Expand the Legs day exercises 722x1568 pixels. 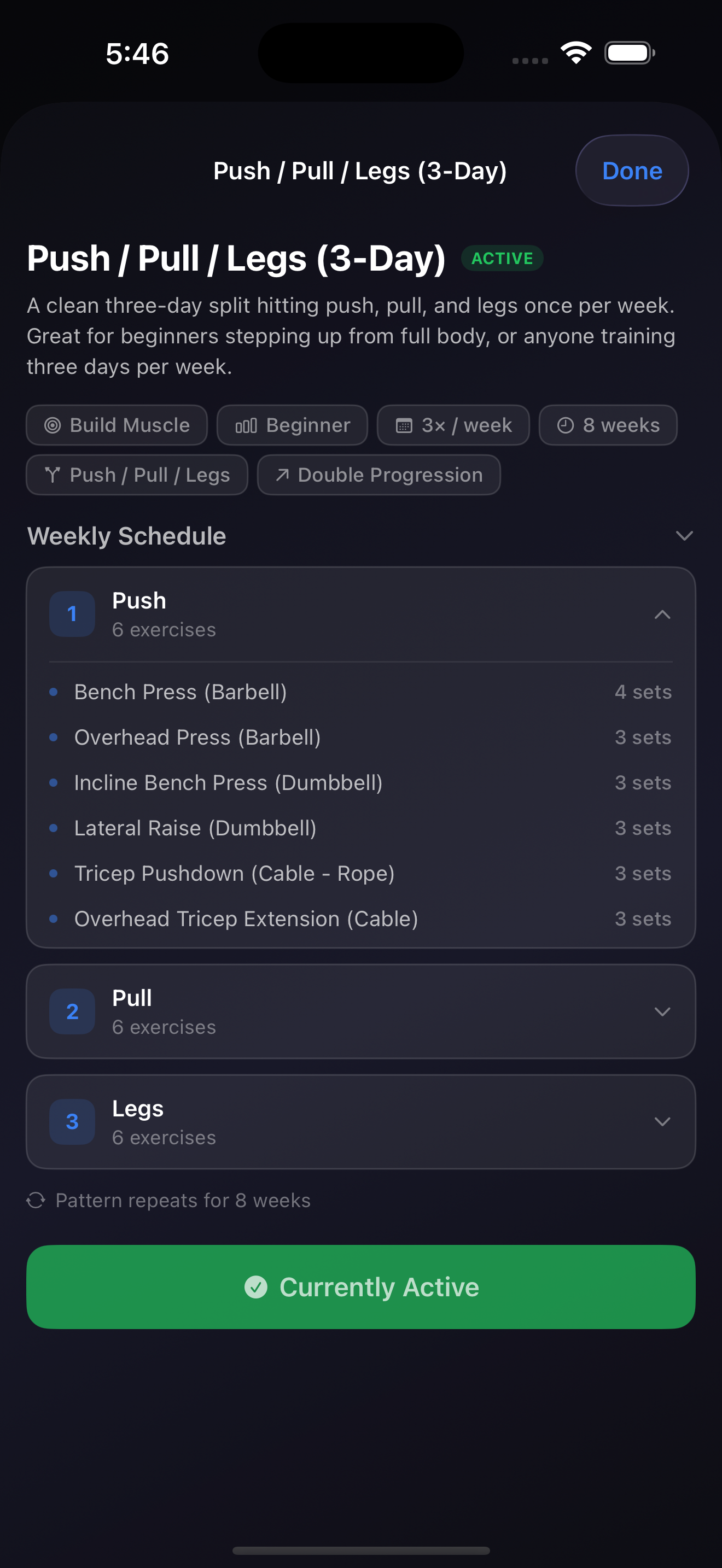[662, 1122]
